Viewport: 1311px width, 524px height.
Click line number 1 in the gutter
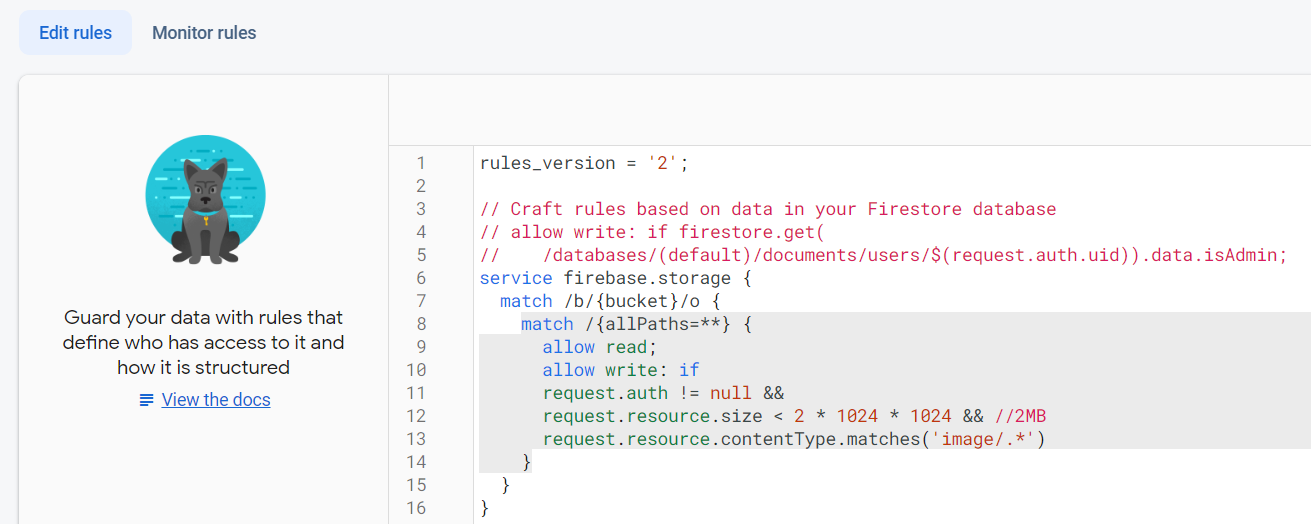click(420, 163)
